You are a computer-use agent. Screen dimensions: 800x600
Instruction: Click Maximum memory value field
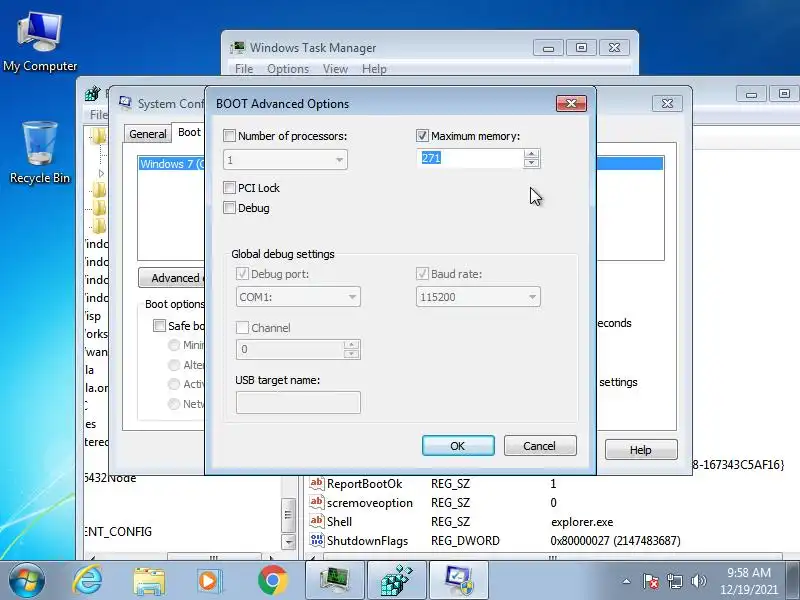click(x=470, y=159)
